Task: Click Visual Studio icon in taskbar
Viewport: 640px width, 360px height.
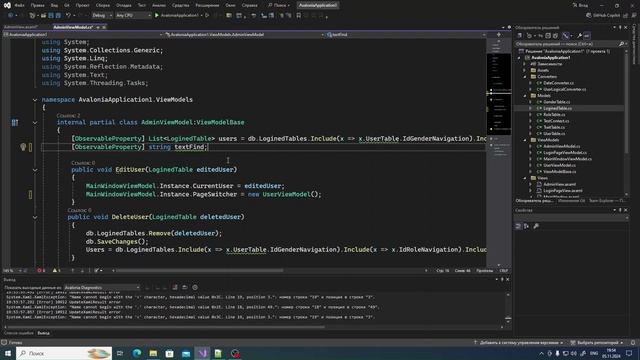Action: [202, 353]
